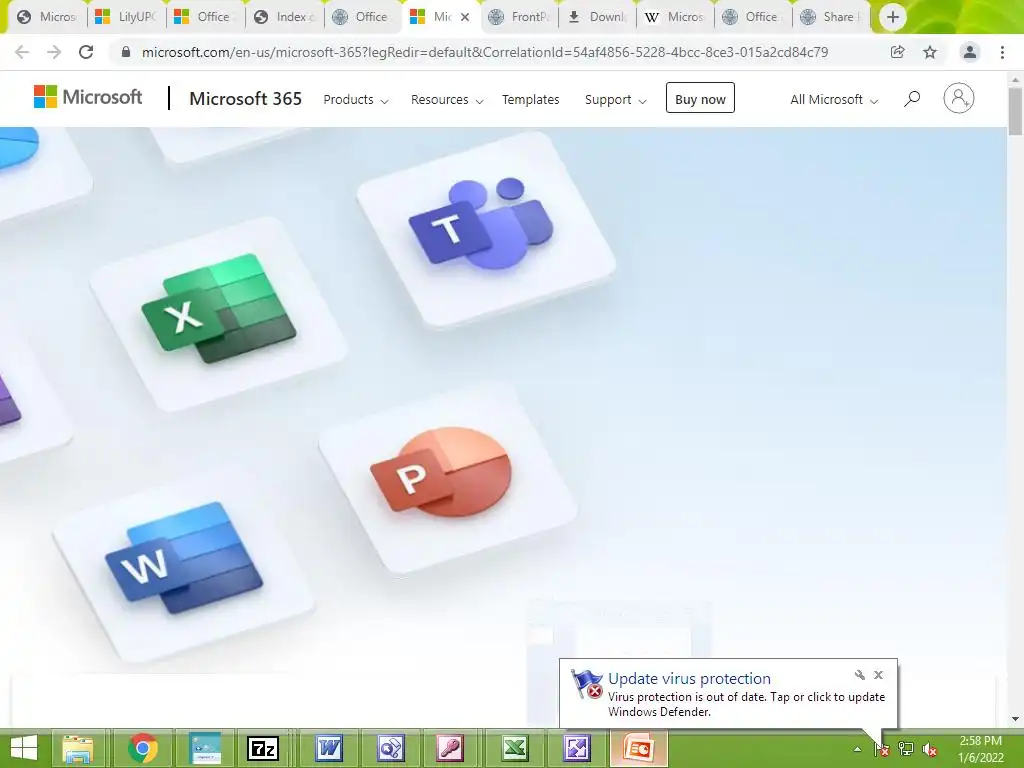The height and width of the screenshot is (768, 1024).
Task: Open Word from the taskbar
Action: pyautogui.click(x=328, y=748)
